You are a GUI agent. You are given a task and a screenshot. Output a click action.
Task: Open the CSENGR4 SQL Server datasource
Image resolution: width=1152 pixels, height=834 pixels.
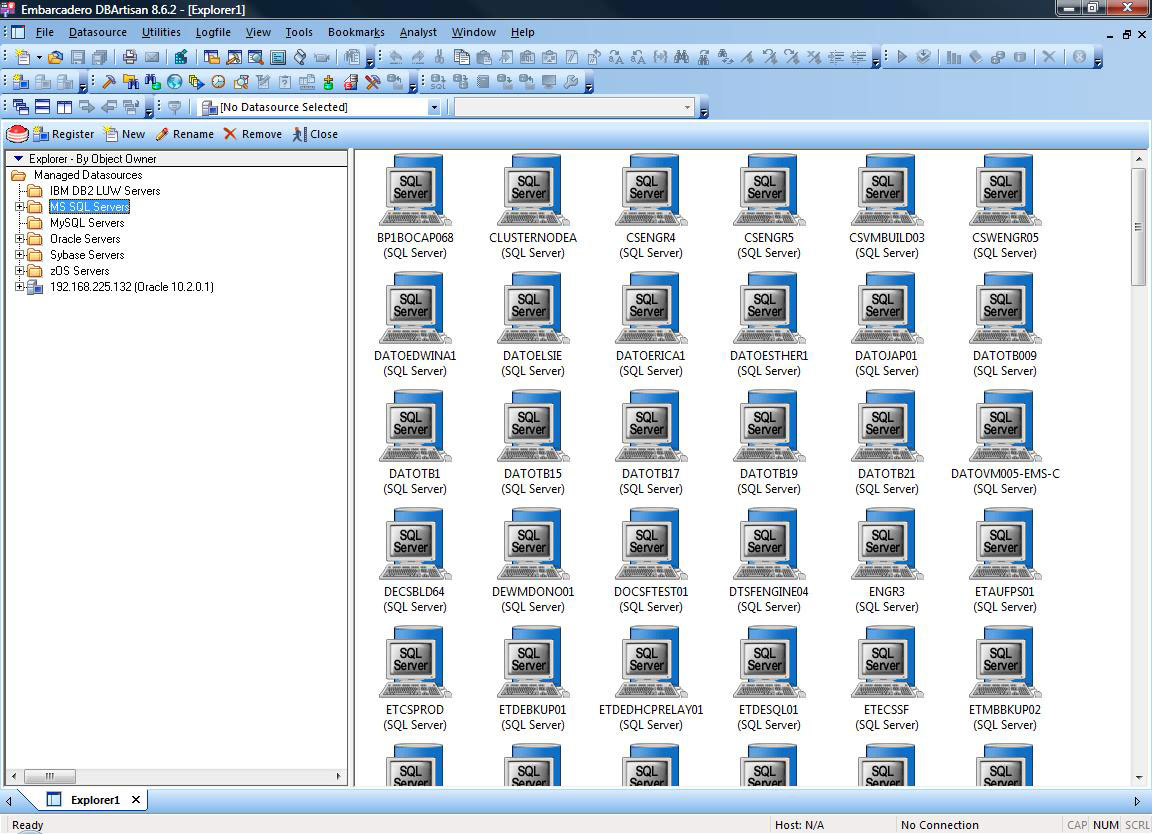pyautogui.click(x=650, y=206)
